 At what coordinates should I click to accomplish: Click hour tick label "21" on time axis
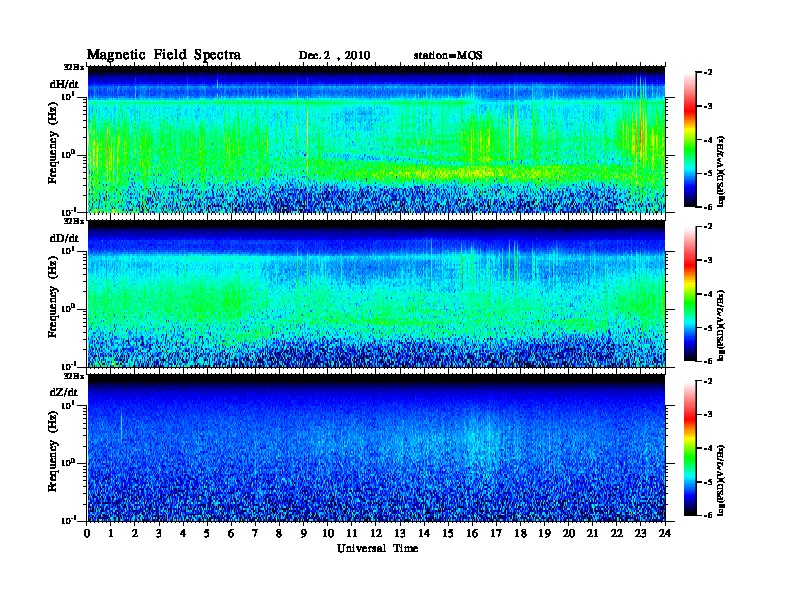click(592, 534)
